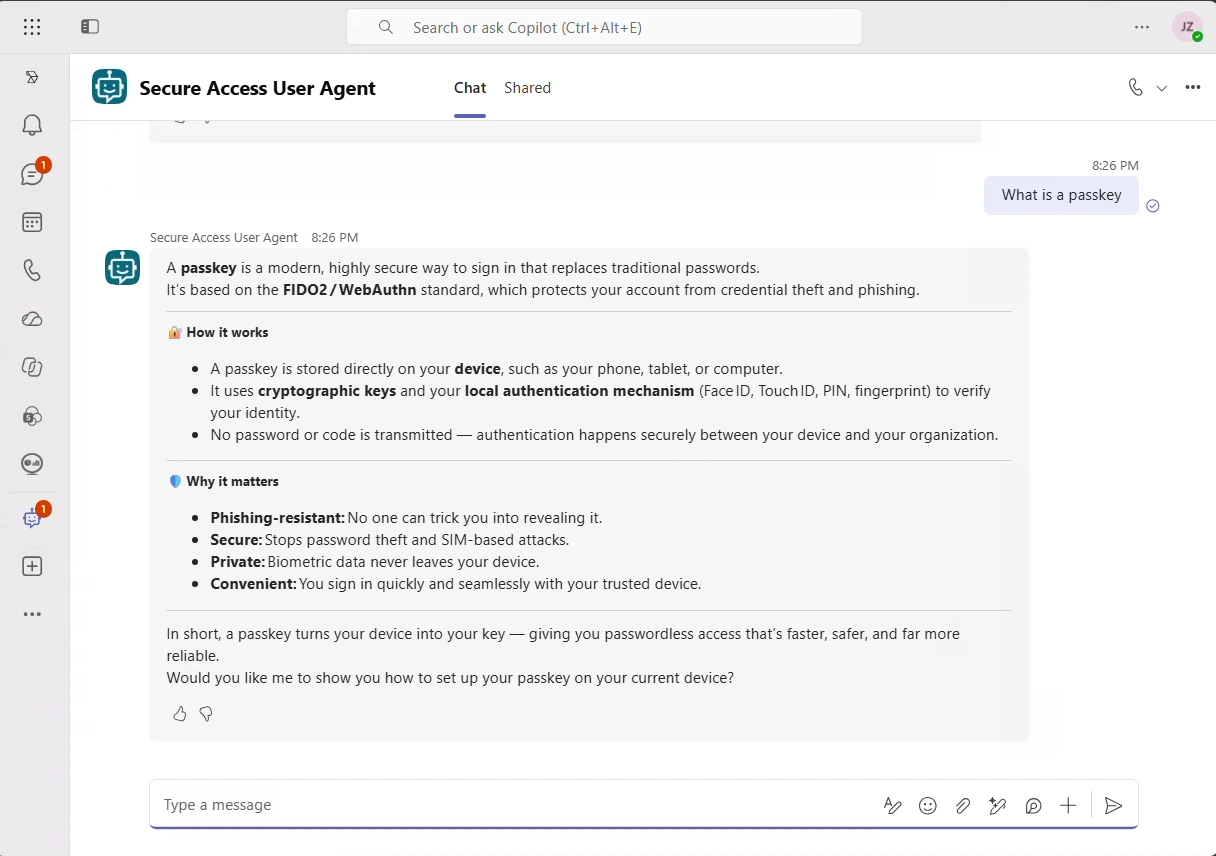1216x856 pixels.
Task: Show more apps via sidebar ellipsis
Action: [32, 614]
